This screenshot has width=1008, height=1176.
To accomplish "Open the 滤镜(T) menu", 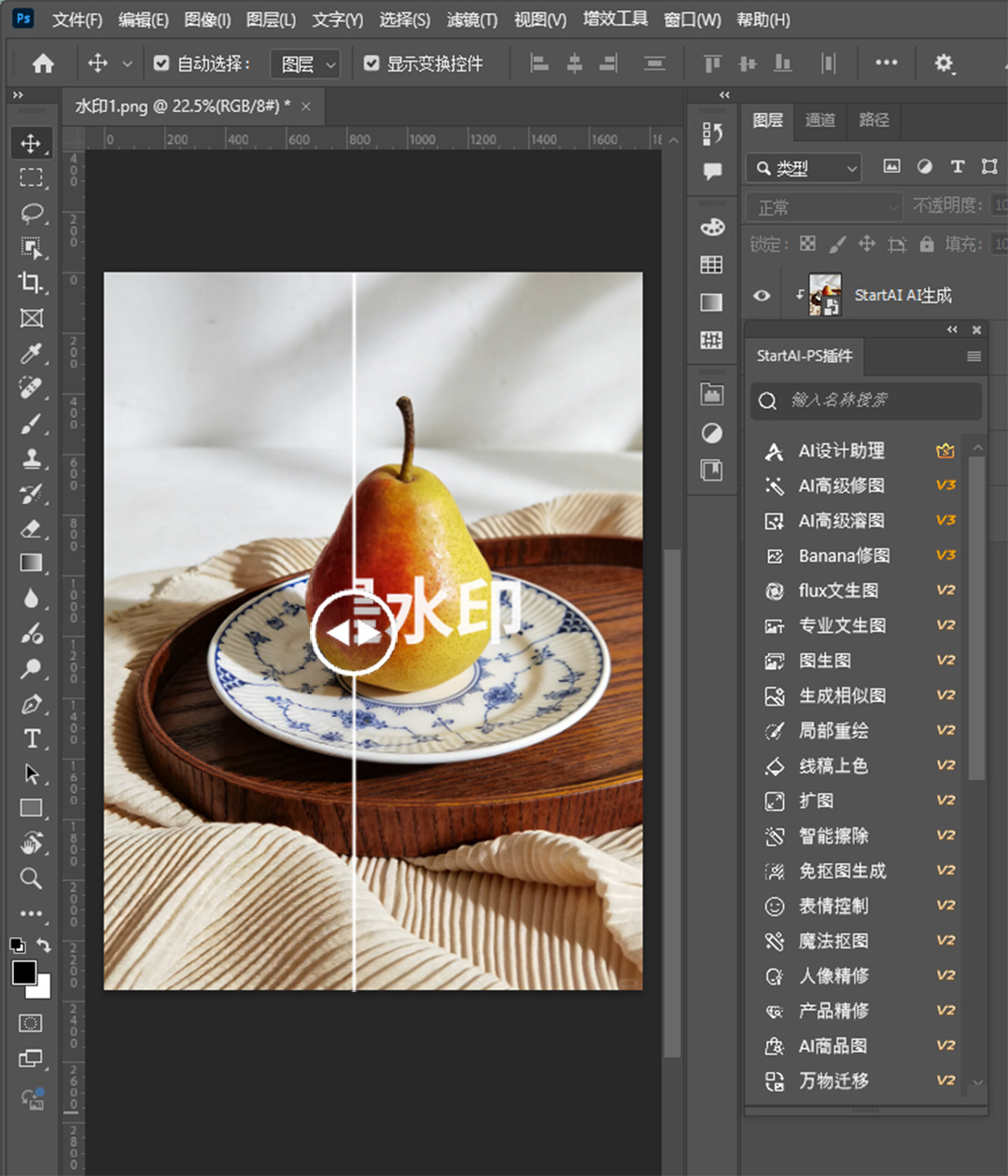I will 471,20.
